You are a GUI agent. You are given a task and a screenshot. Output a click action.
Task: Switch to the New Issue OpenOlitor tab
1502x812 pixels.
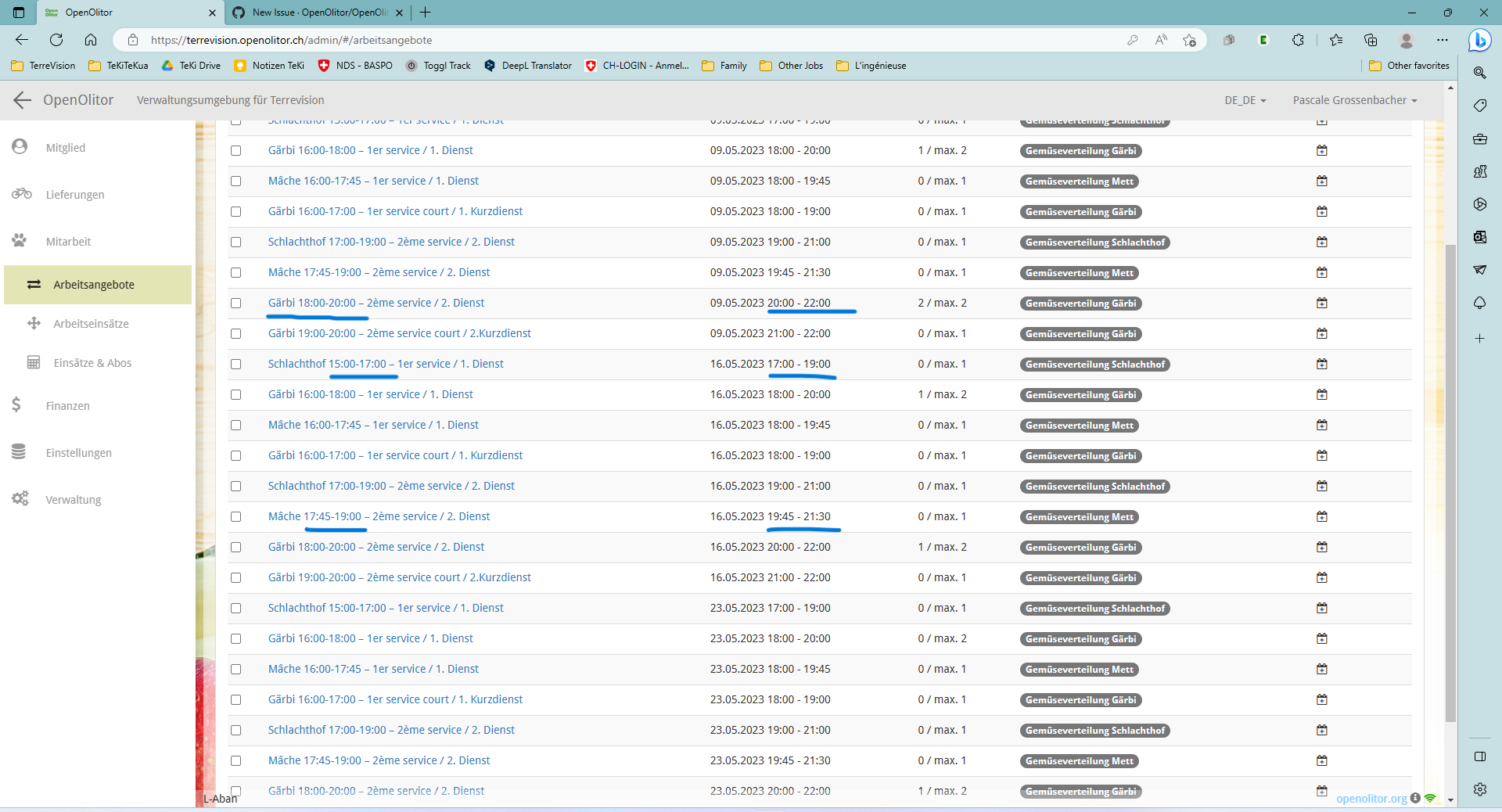(313, 13)
